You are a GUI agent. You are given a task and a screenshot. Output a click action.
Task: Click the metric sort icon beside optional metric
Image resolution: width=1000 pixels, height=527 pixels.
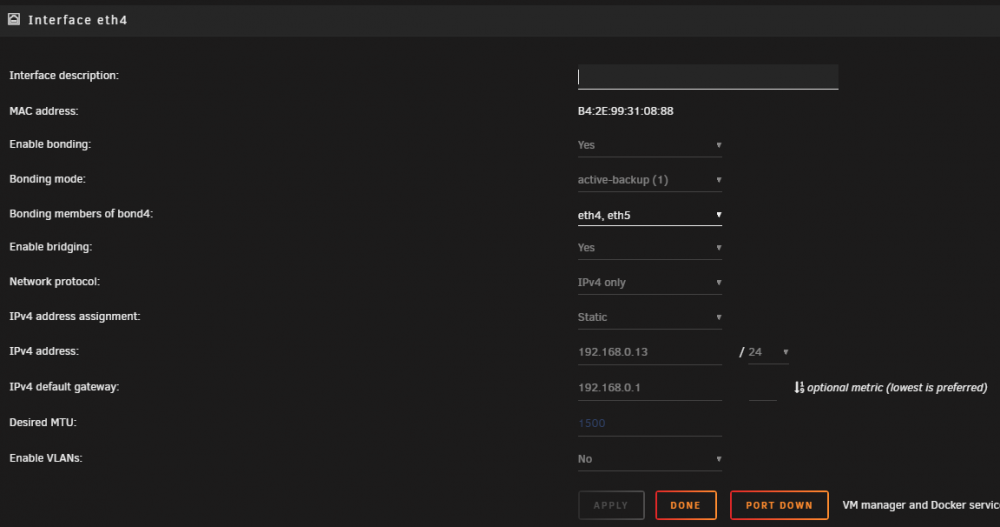tap(799, 387)
